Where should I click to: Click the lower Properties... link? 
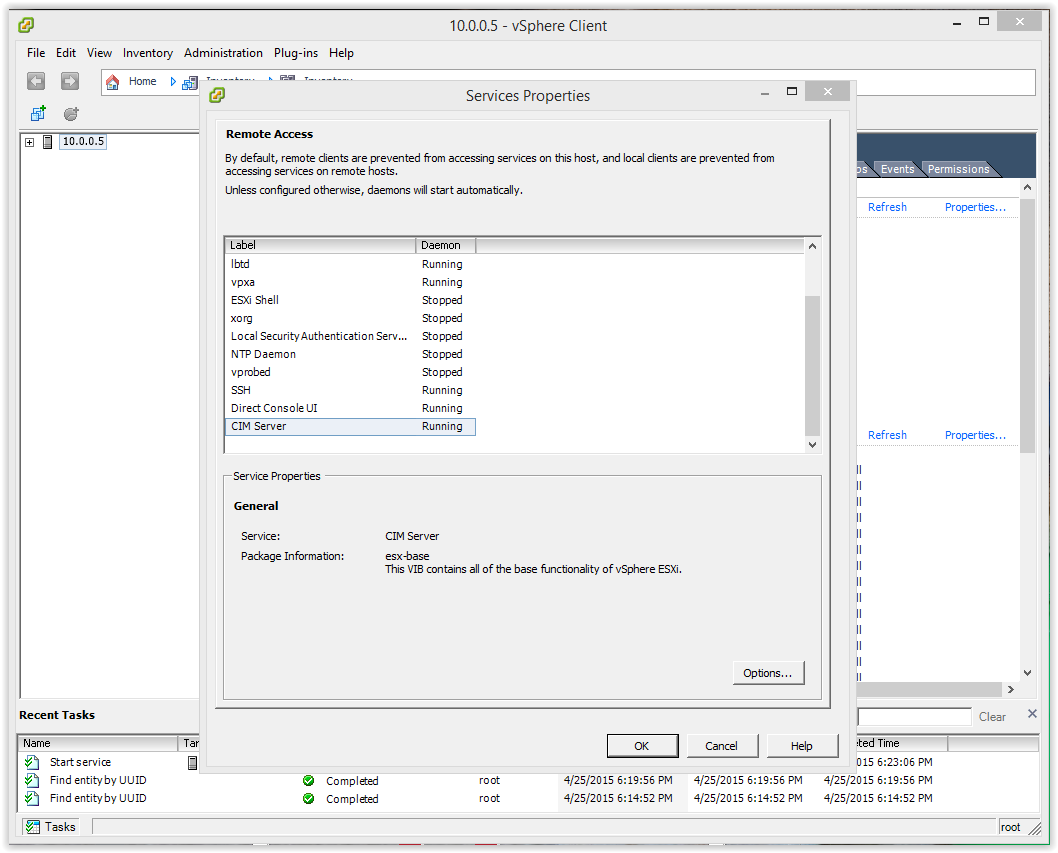[975, 435]
